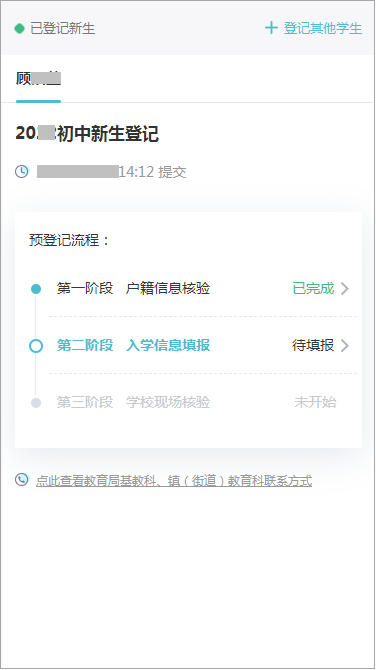
Task: Select the student name tab starting with 顾
Action: click(x=38, y=79)
